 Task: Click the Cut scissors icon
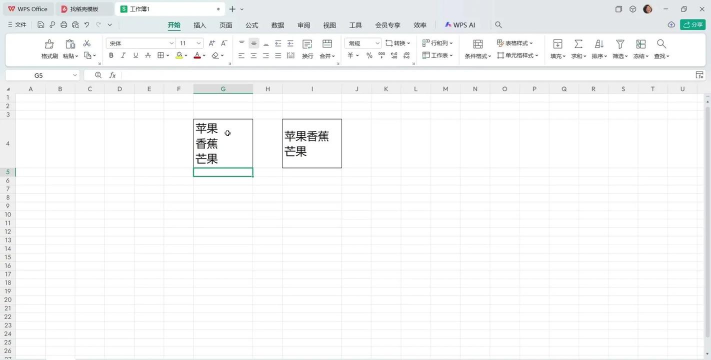coord(87,44)
